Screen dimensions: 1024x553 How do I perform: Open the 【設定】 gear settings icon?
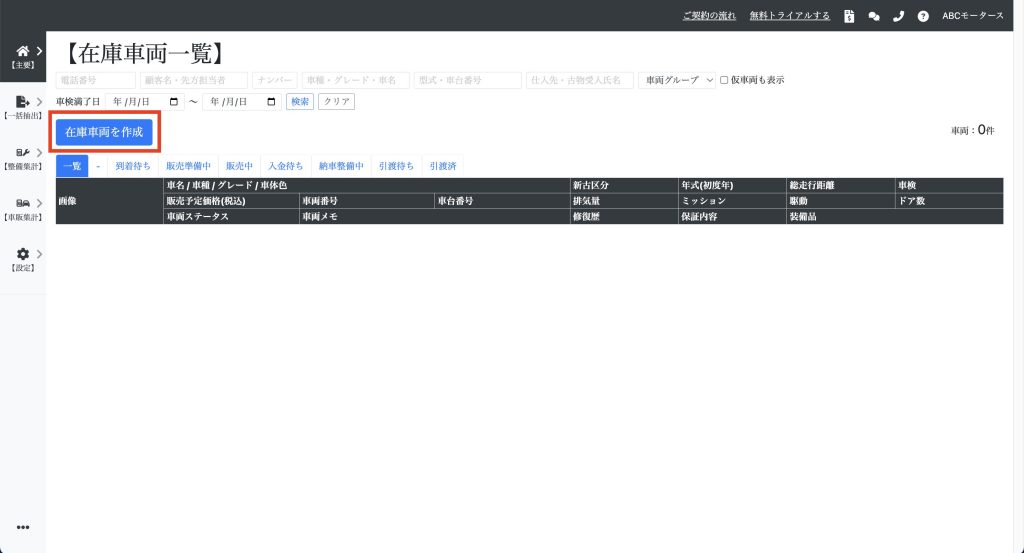point(23,254)
